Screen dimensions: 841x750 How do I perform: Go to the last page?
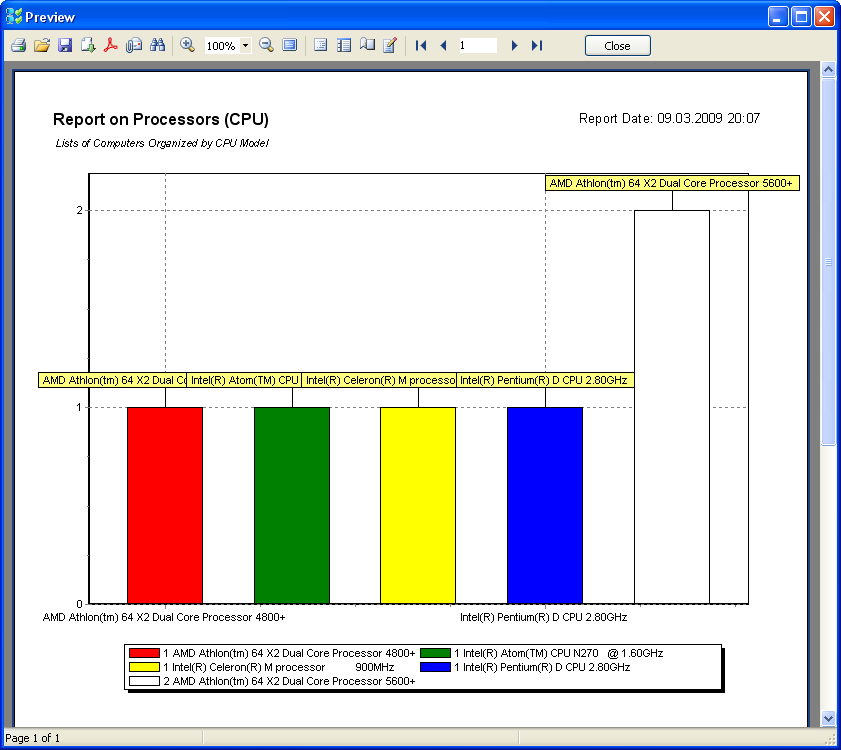point(537,46)
